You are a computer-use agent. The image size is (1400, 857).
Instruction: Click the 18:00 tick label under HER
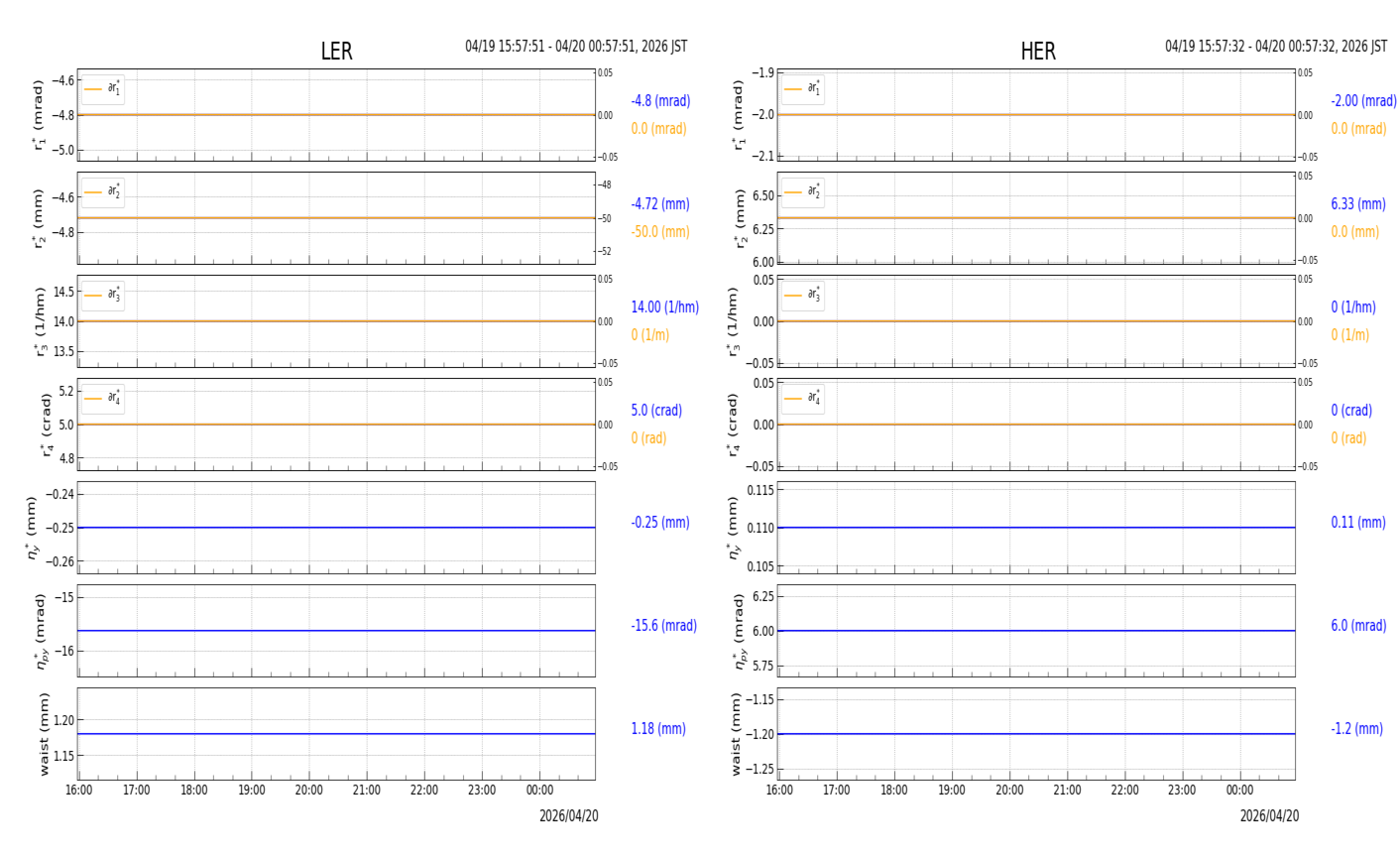pyautogui.click(x=894, y=791)
